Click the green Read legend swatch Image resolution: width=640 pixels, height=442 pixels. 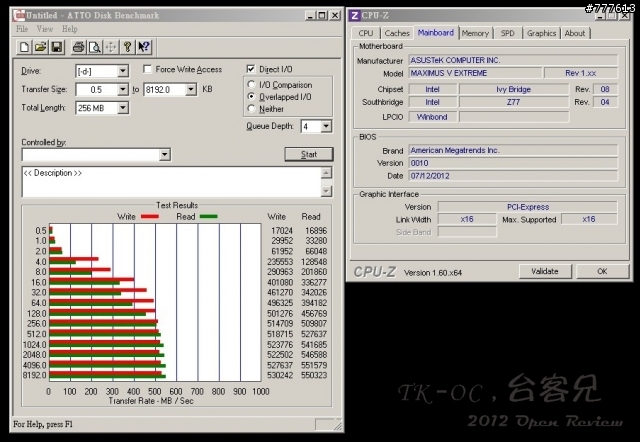coord(209,217)
